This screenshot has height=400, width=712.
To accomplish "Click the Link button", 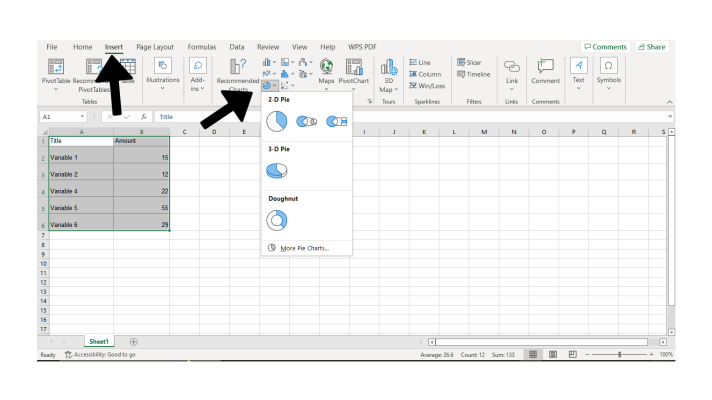I will [x=512, y=74].
